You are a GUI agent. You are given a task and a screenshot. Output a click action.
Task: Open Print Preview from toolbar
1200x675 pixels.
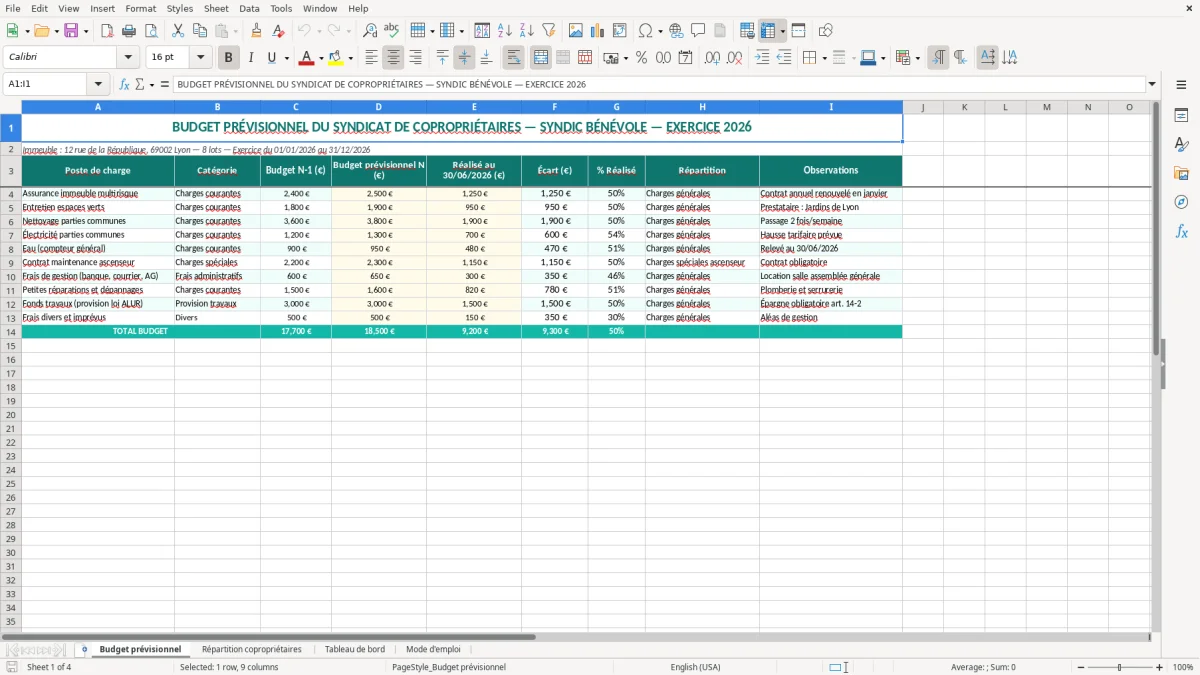tap(151, 31)
